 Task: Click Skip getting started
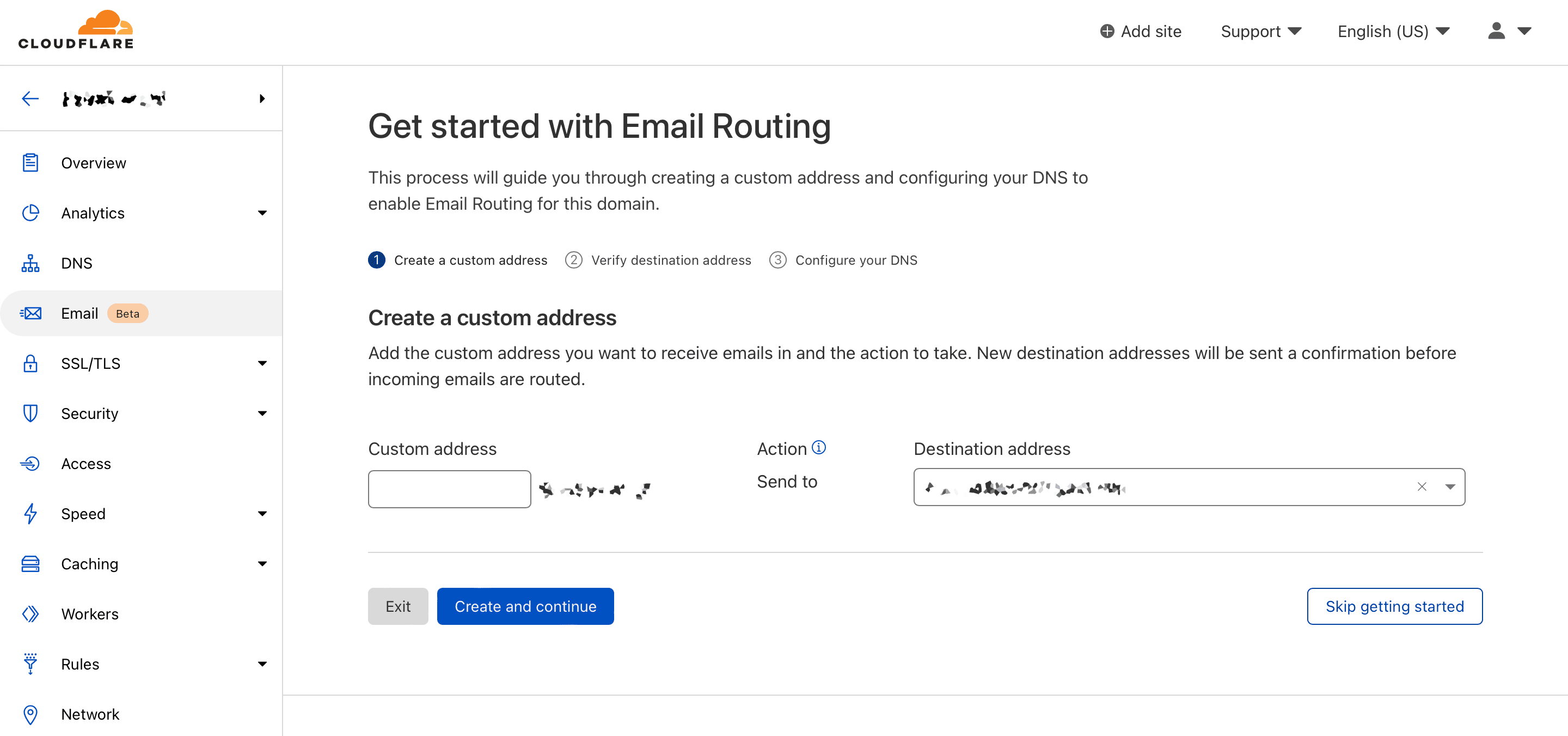1394,606
